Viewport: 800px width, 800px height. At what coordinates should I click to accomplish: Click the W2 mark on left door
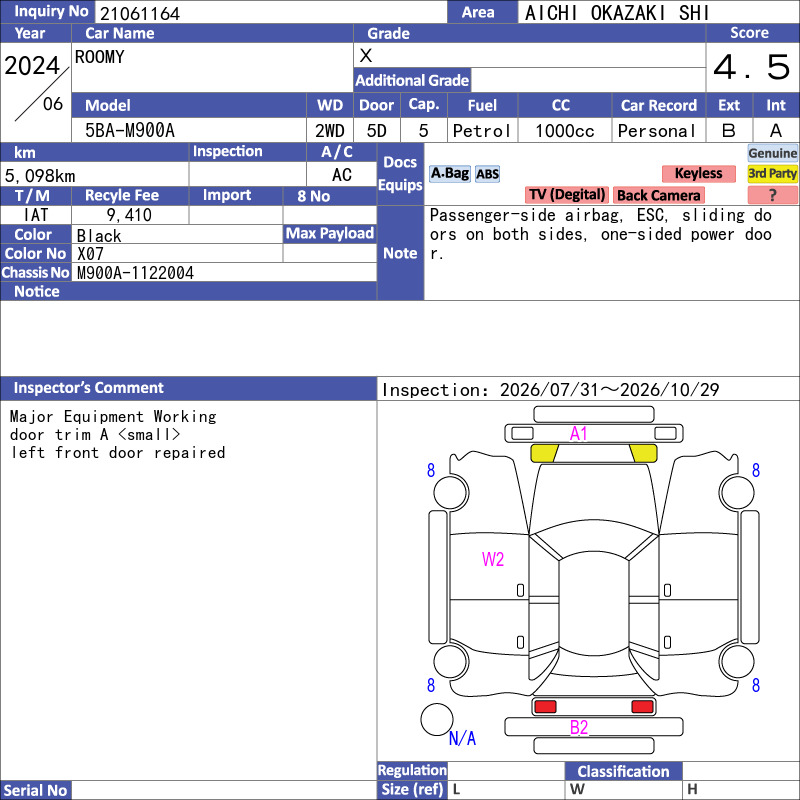[x=493, y=559]
